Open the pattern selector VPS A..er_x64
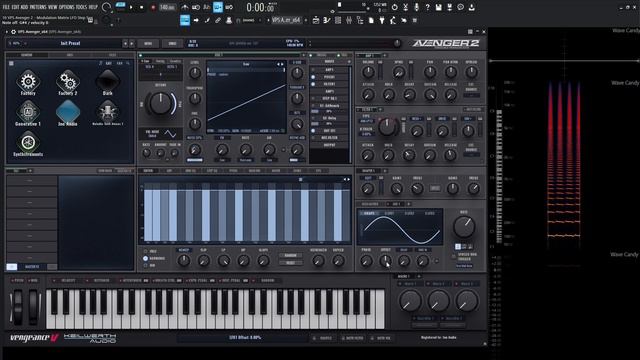 (286, 20)
